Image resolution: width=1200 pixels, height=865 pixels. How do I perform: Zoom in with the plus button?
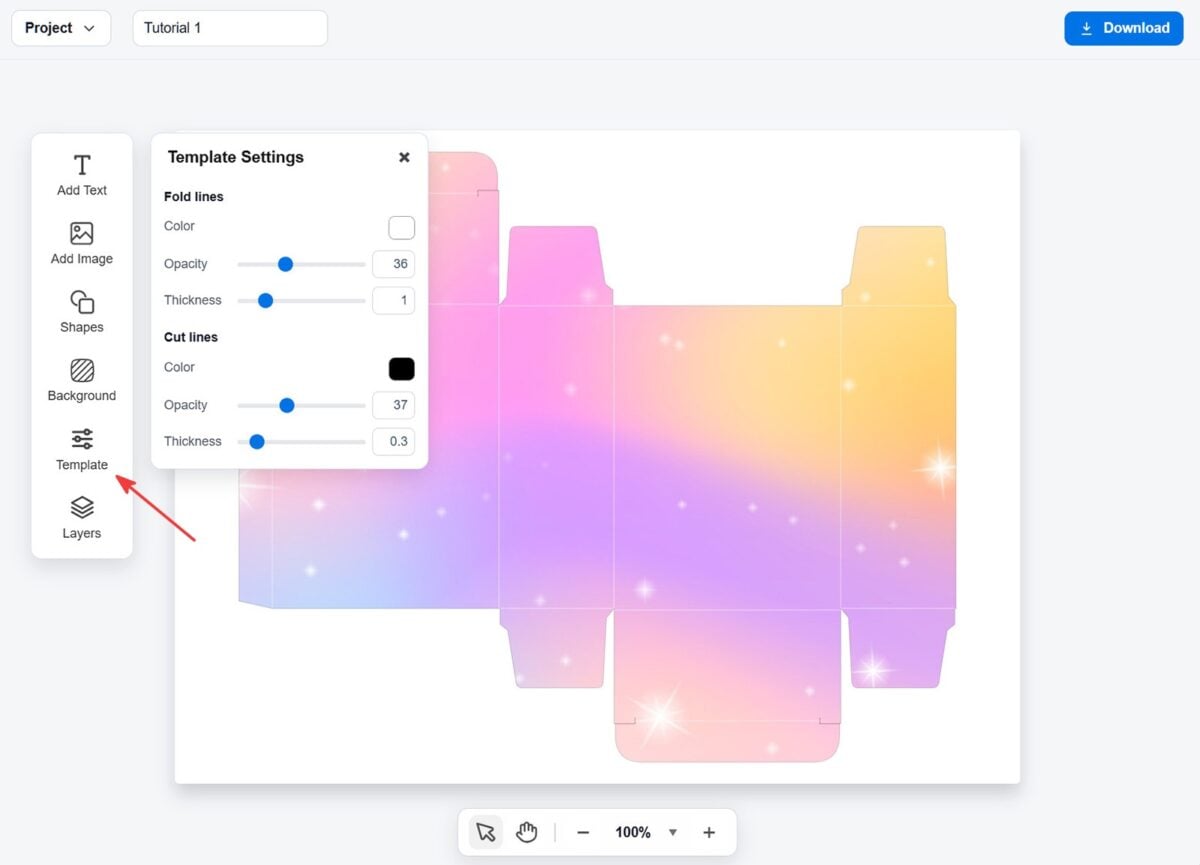[709, 832]
